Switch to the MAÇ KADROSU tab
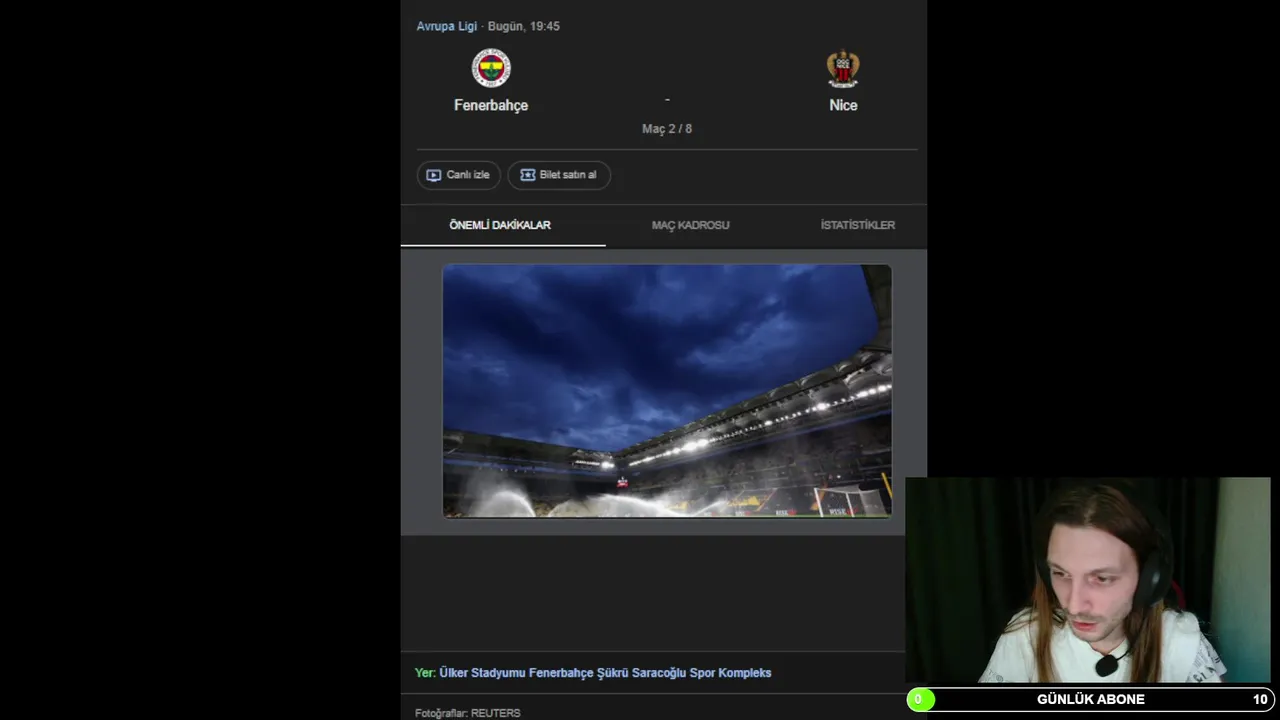This screenshot has width=1280, height=720. (x=690, y=225)
